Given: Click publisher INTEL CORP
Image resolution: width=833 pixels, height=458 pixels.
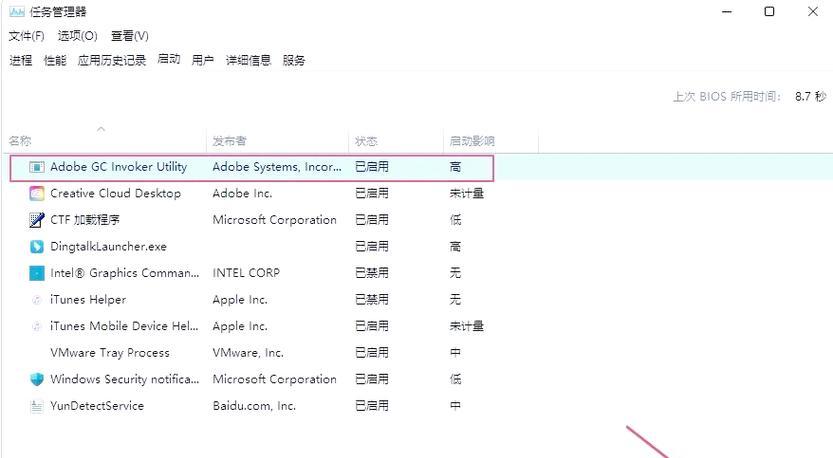Looking at the screenshot, I should coord(246,273).
